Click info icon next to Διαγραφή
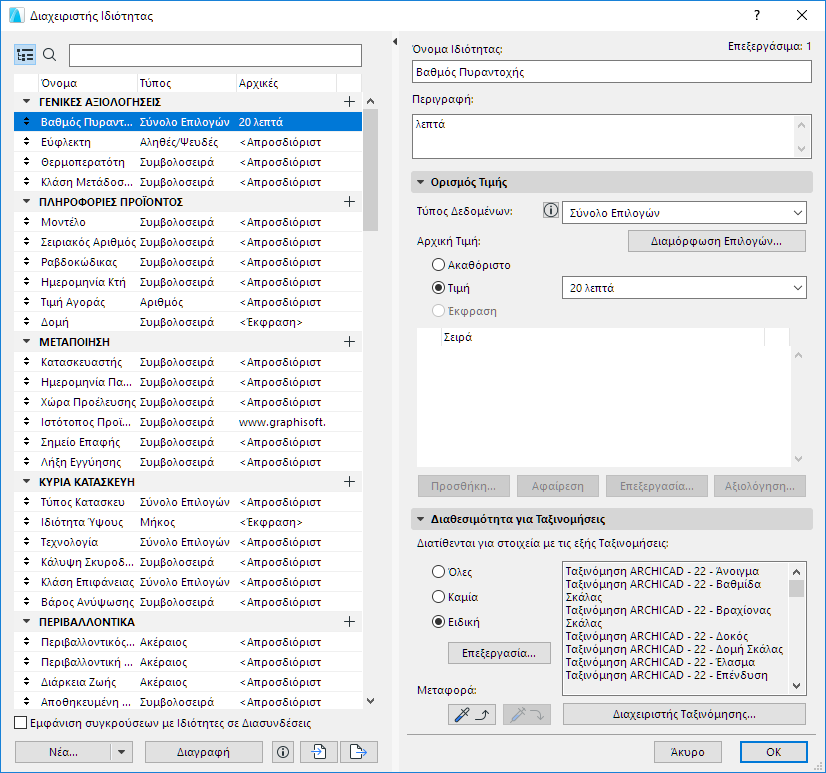 click(x=283, y=752)
